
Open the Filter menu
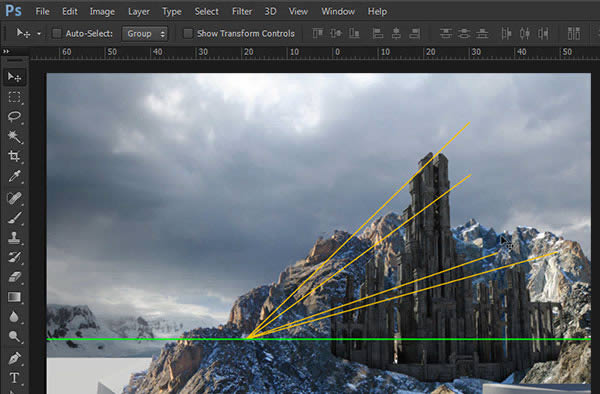(x=242, y=11)
